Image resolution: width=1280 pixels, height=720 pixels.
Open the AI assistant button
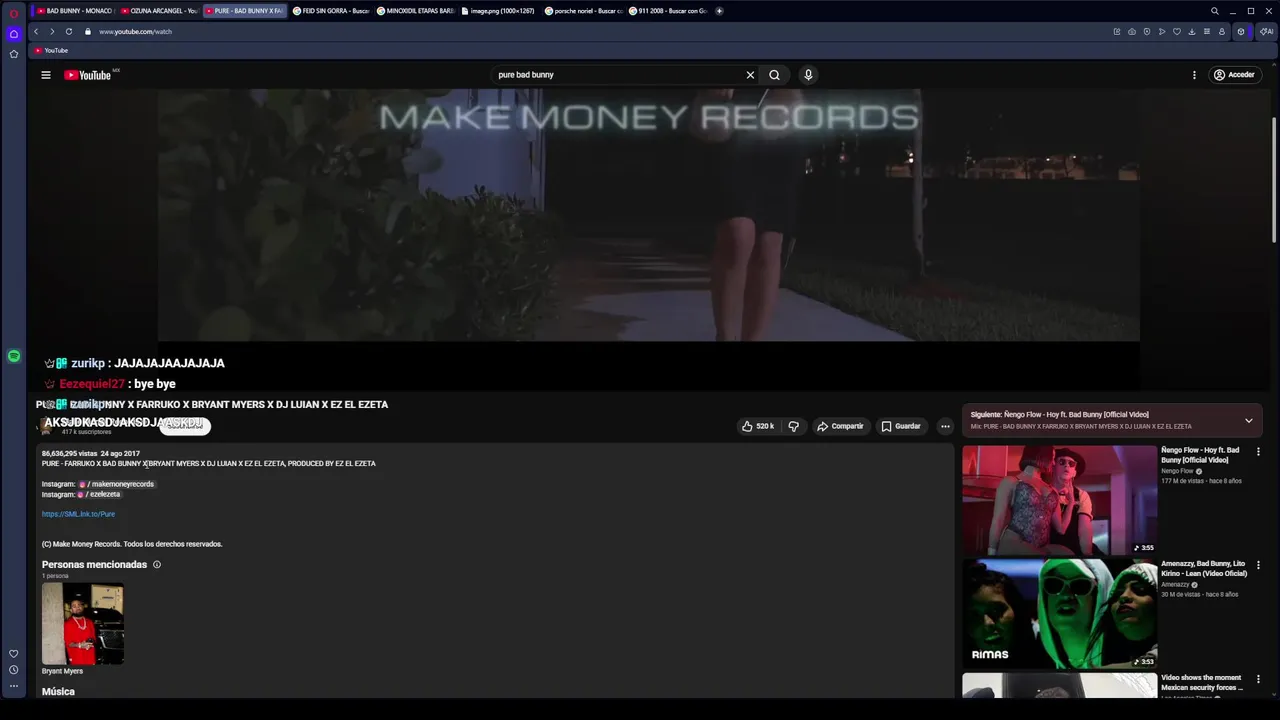[1266, 32]
